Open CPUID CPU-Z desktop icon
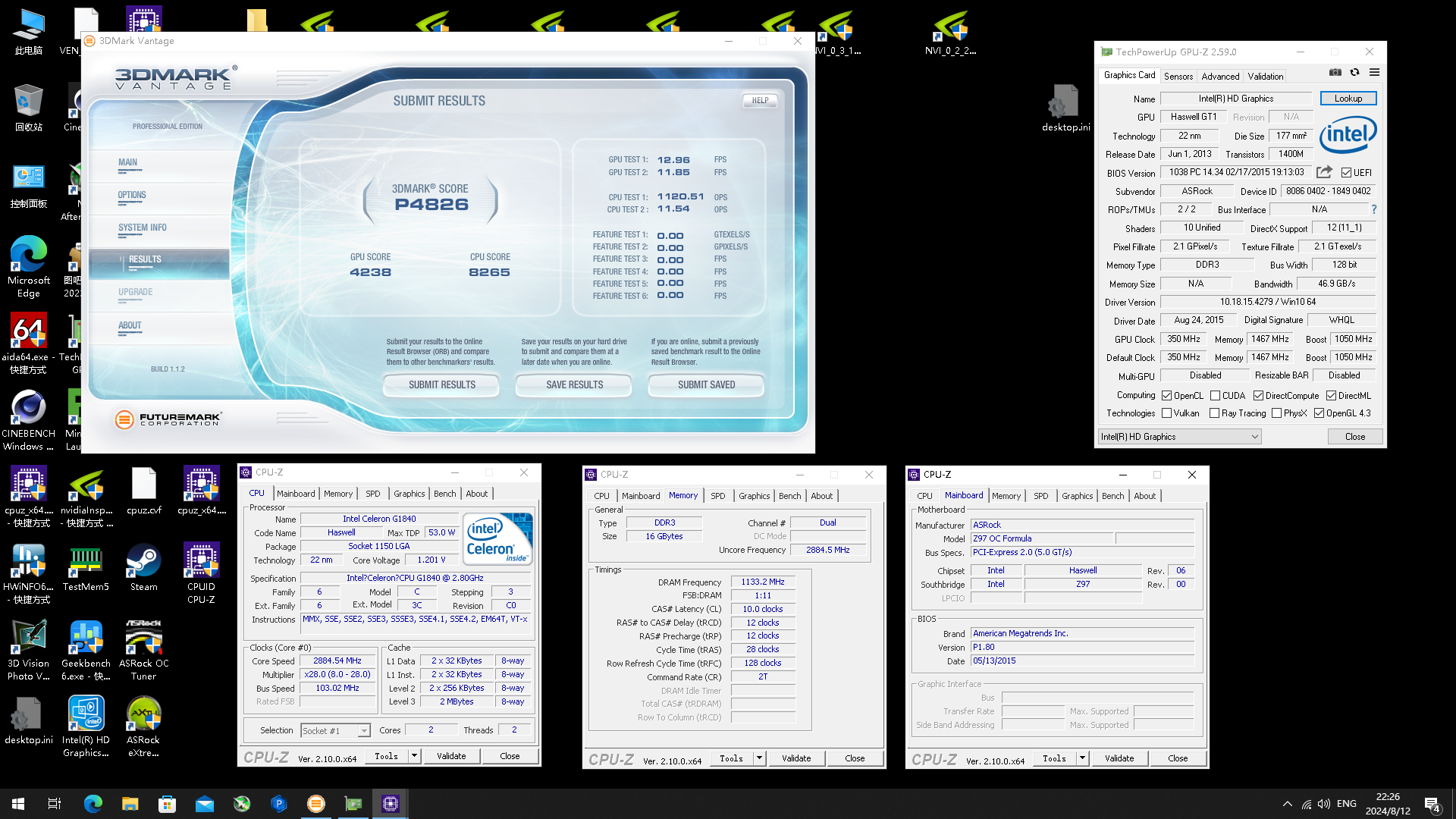This screenshot has width=1456, height=819. click(x=201, y=573)
